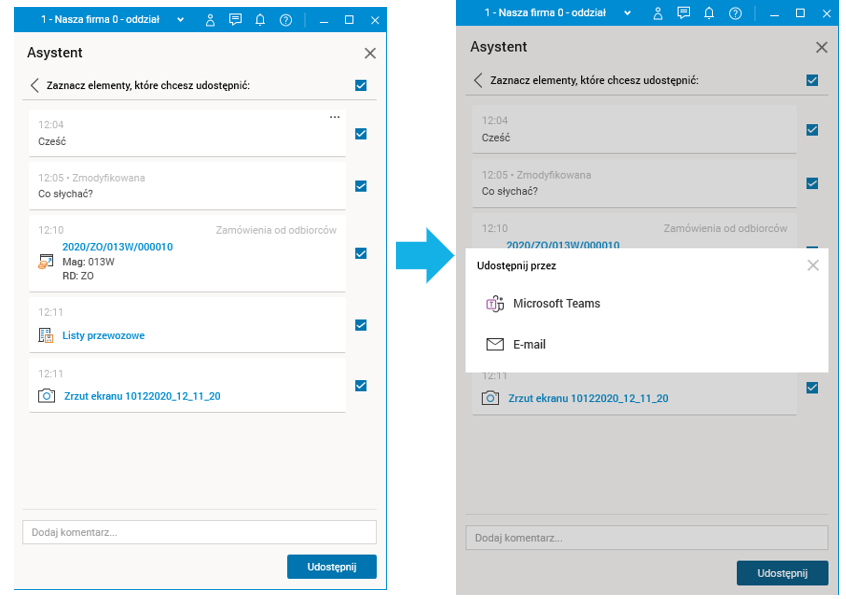Open user profile icon in left window
846x599 pixels.
pyautogui.click(x=210, y=21)
